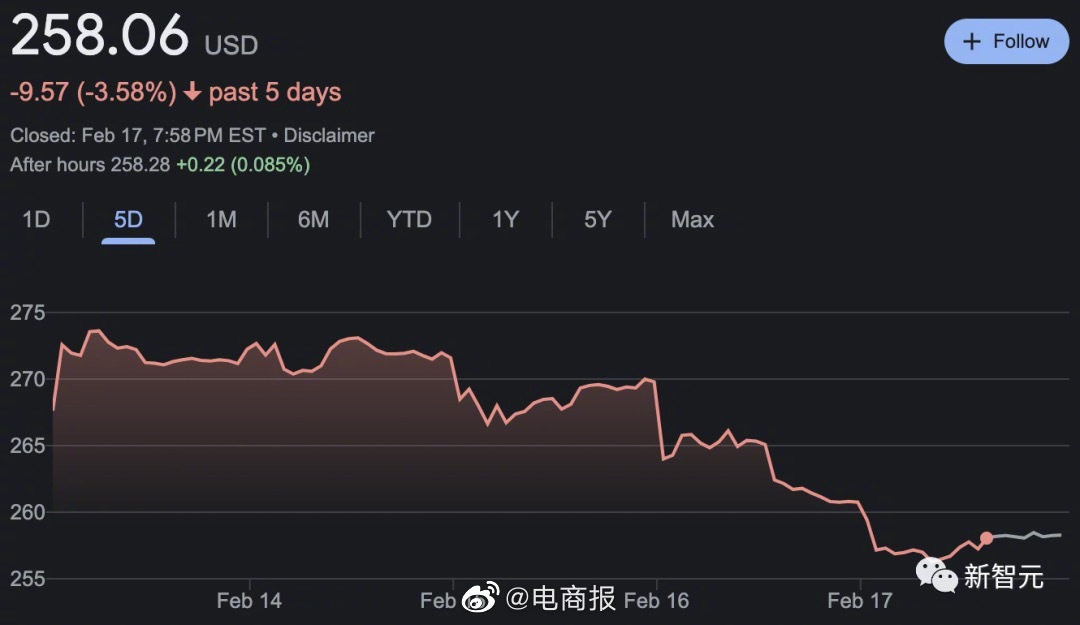Open the Disclaimer link

coord(329,135)
